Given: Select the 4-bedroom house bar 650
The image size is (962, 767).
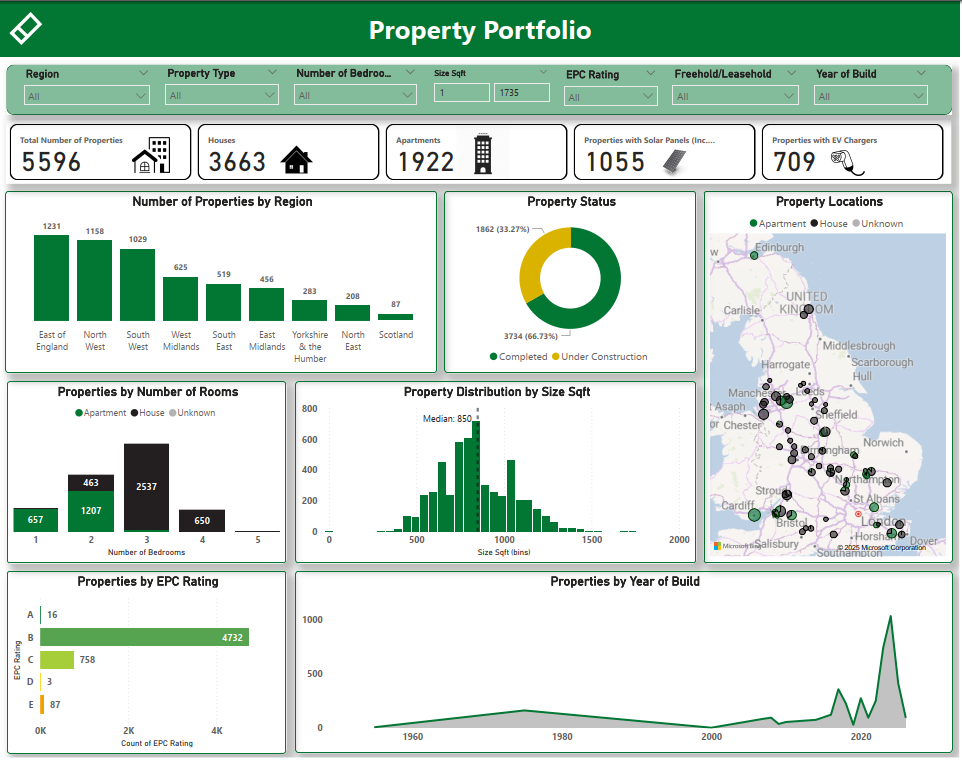Looking at the screenshot, I should (202, 520).
